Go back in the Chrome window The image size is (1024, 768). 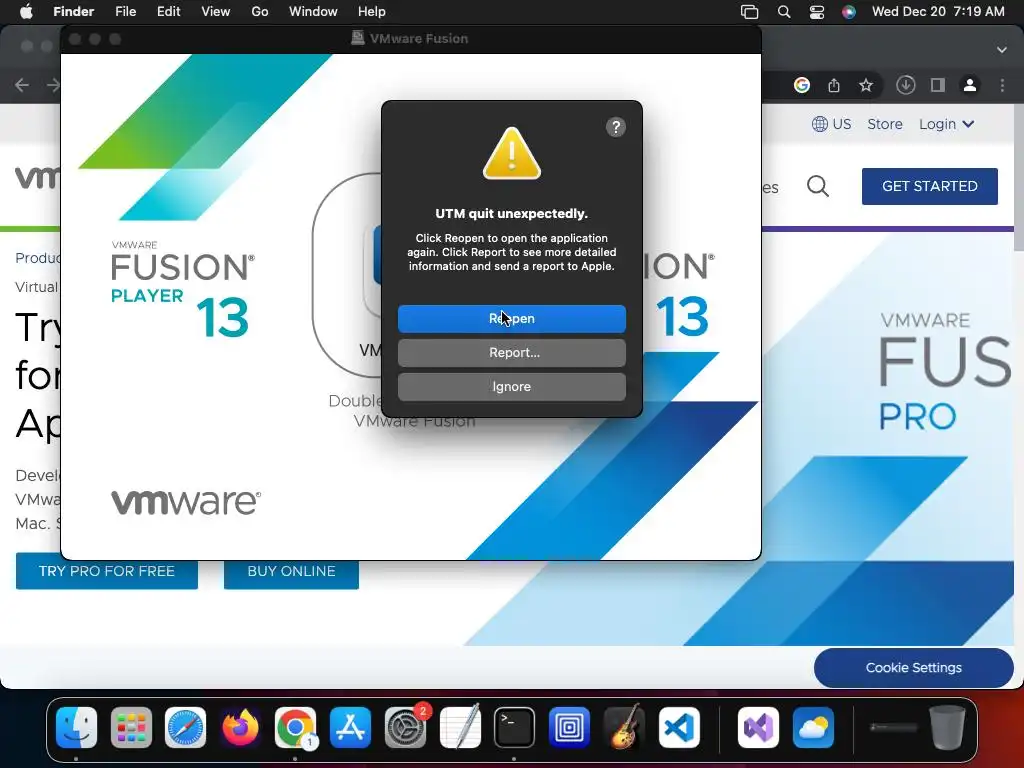tap(22, 85)
